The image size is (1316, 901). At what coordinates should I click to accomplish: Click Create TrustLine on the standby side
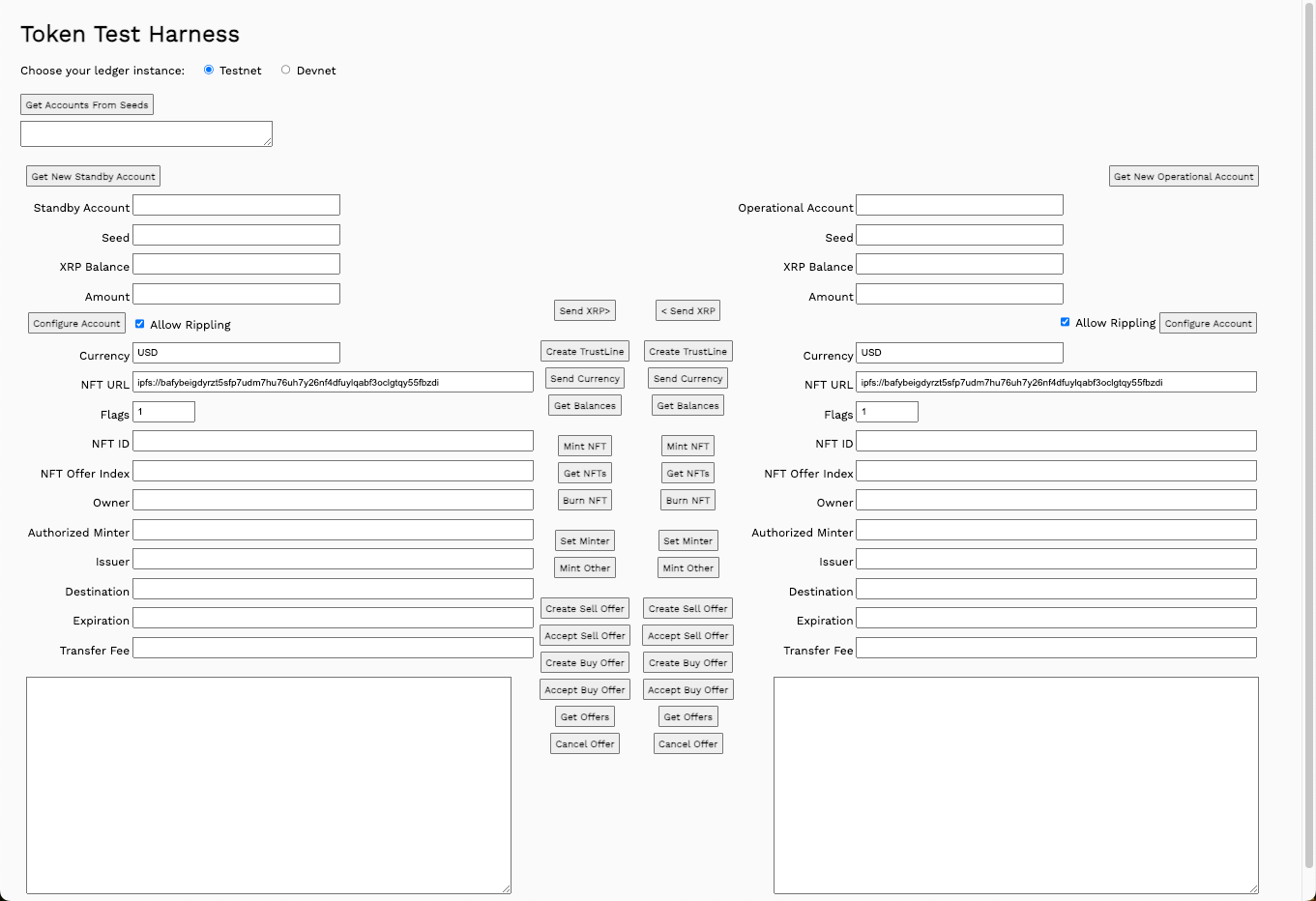tap(584, 350)
